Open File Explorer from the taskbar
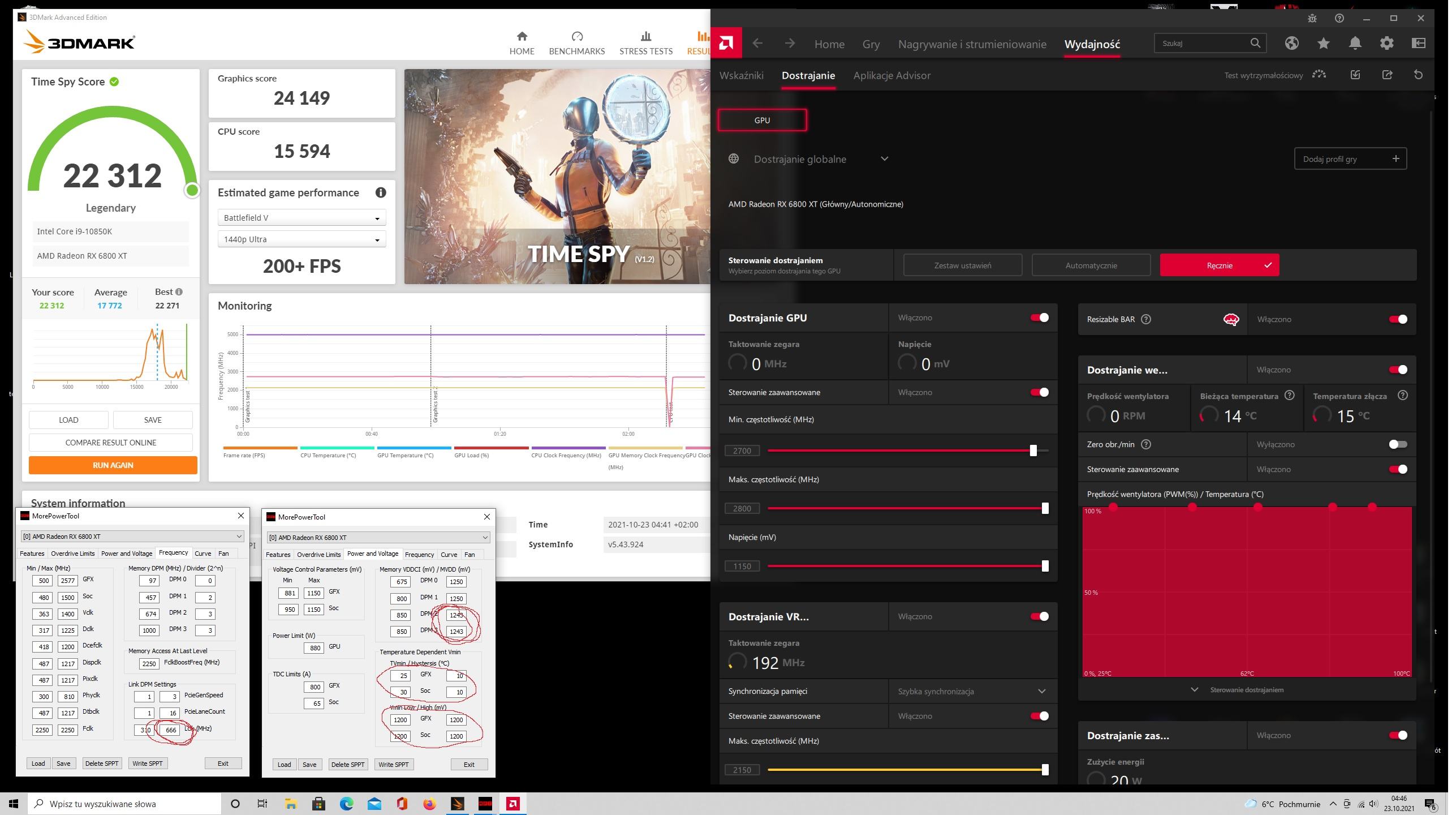Viewport: 1456px width, 815px height. (291, 804)
